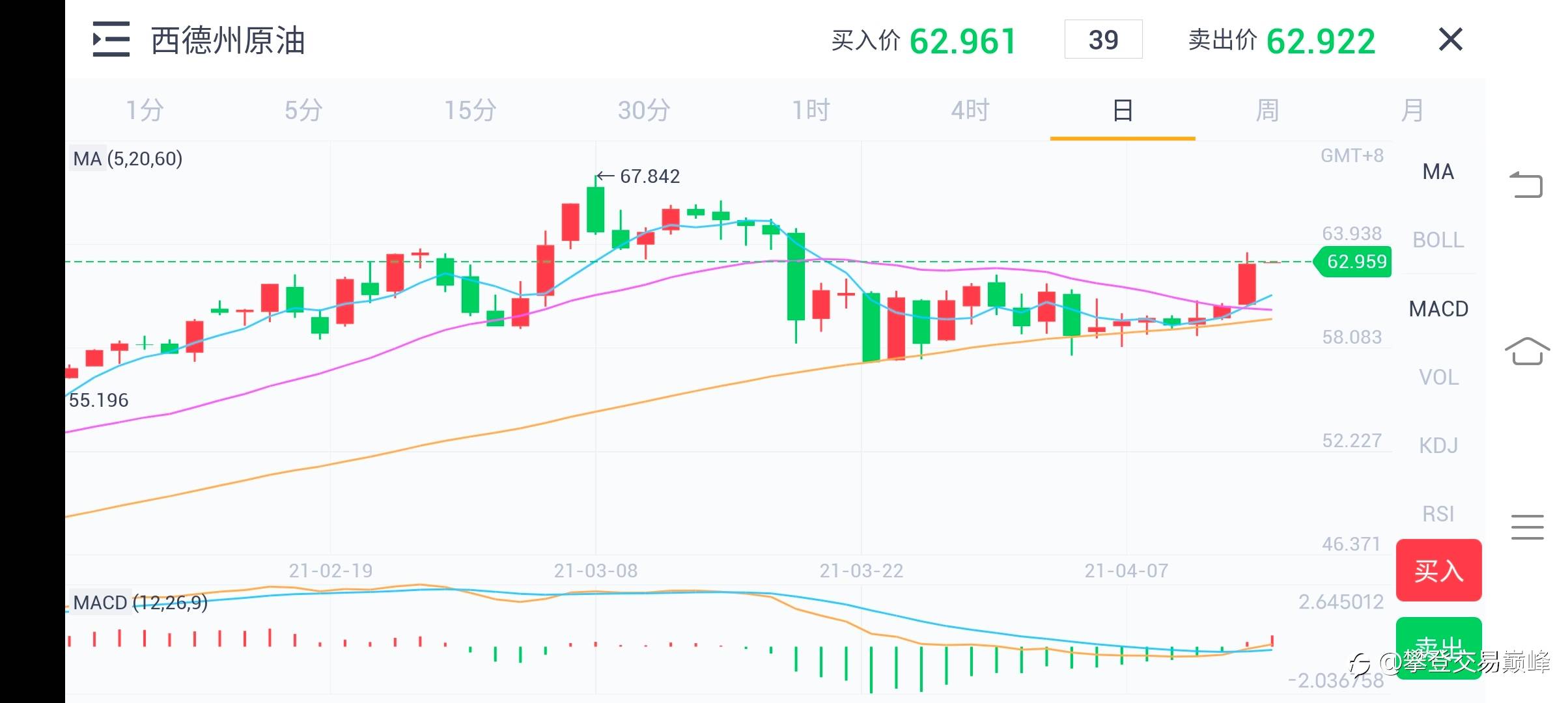Switch sub-chart to VOL indicator
The height and width of the screenshot is (703, 1568).
pos(1438,378)
